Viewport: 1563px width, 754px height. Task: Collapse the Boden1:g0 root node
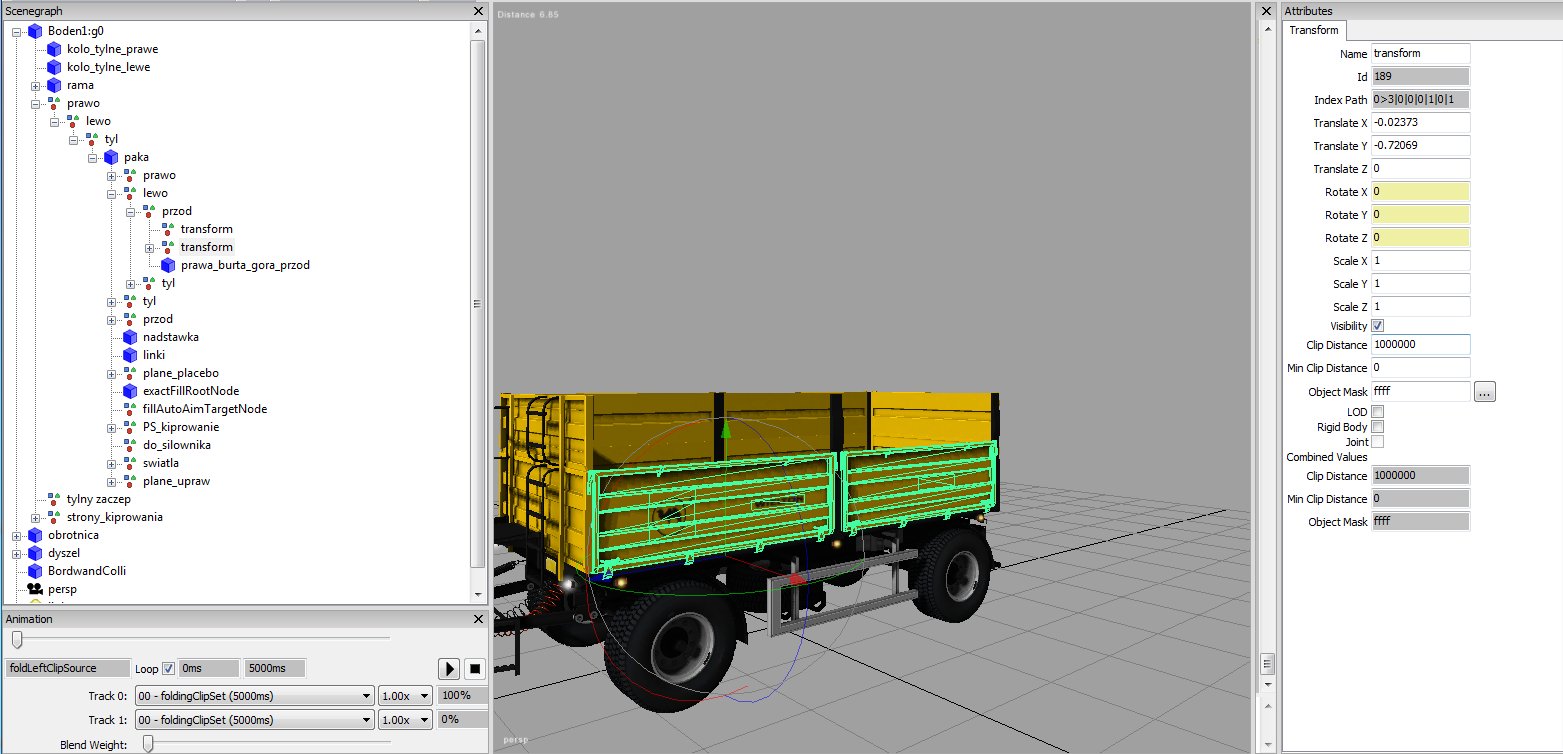tap(17, 31)
